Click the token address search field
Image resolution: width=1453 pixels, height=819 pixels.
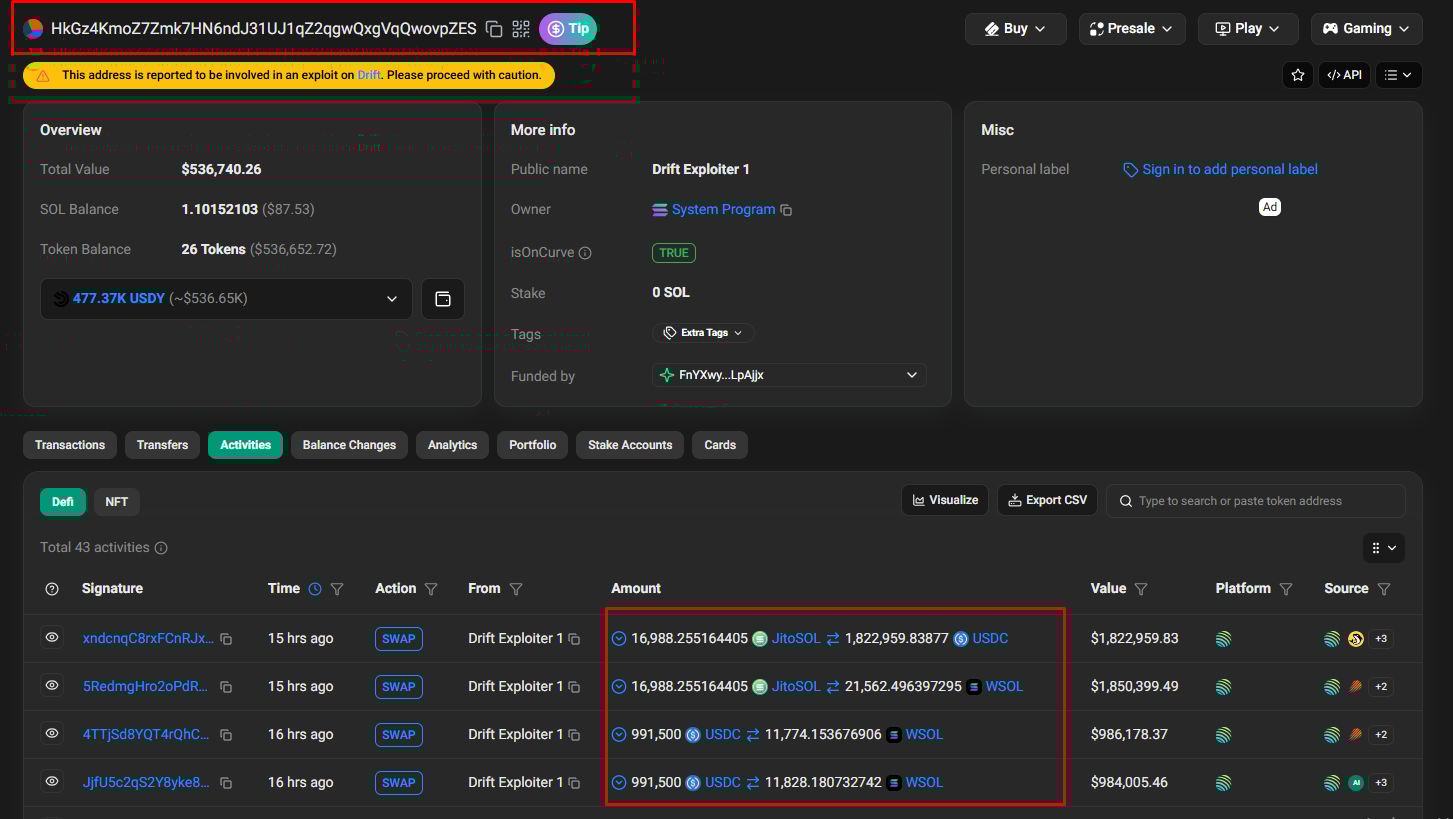(x=1255, y=500)
